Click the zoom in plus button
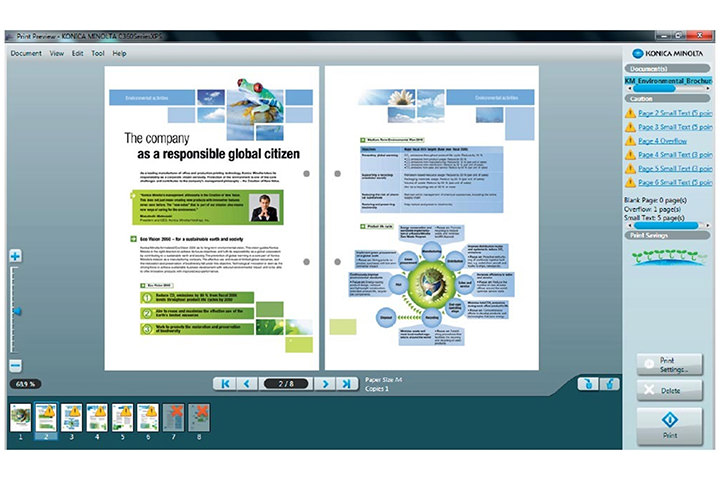 pos(15,257)
